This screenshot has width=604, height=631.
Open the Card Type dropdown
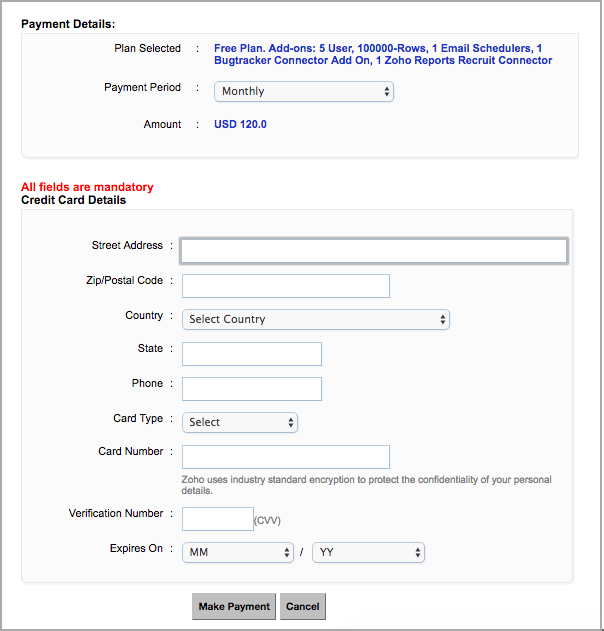click(240, 422)
